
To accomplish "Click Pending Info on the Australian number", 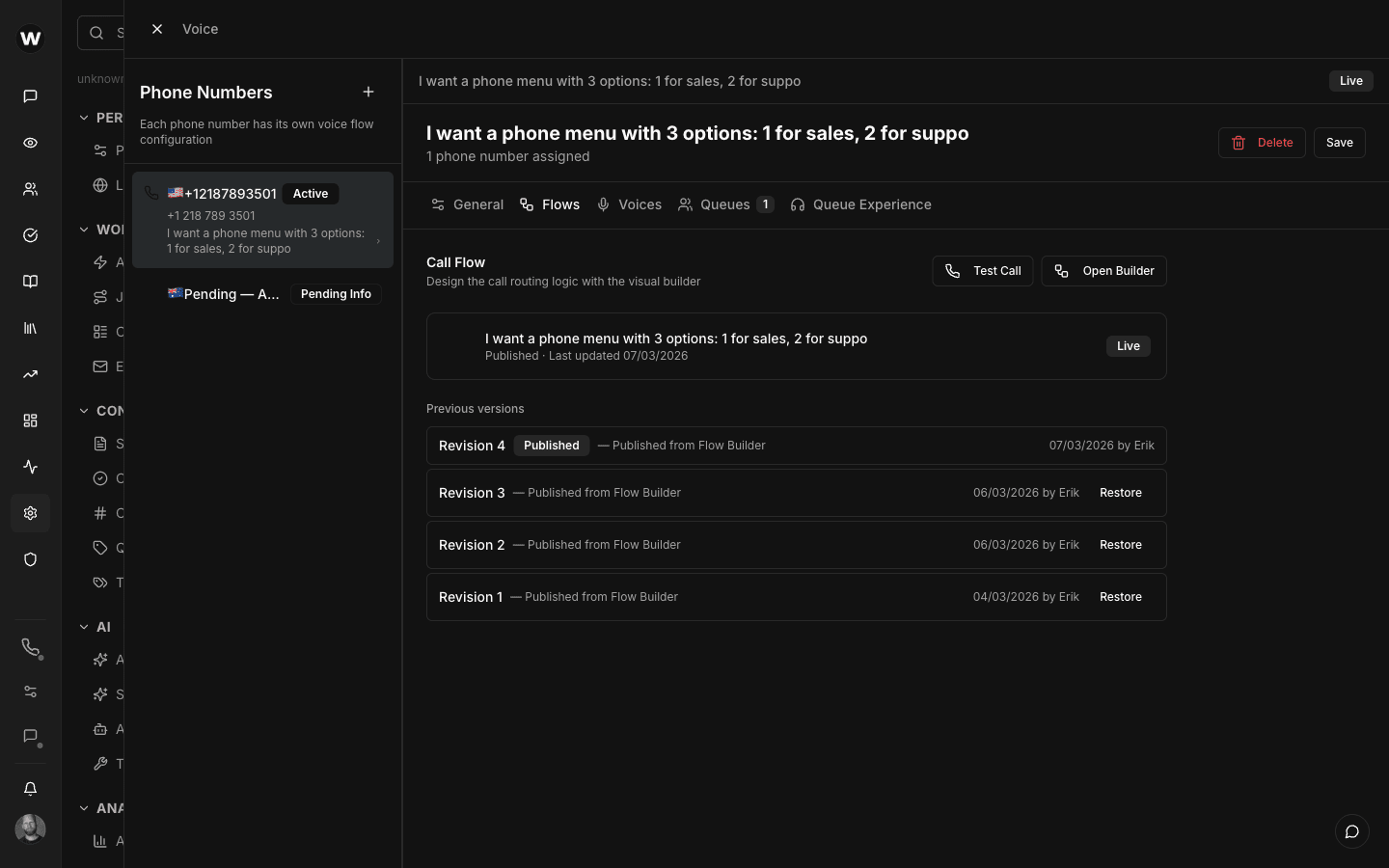I will (336, 294).
